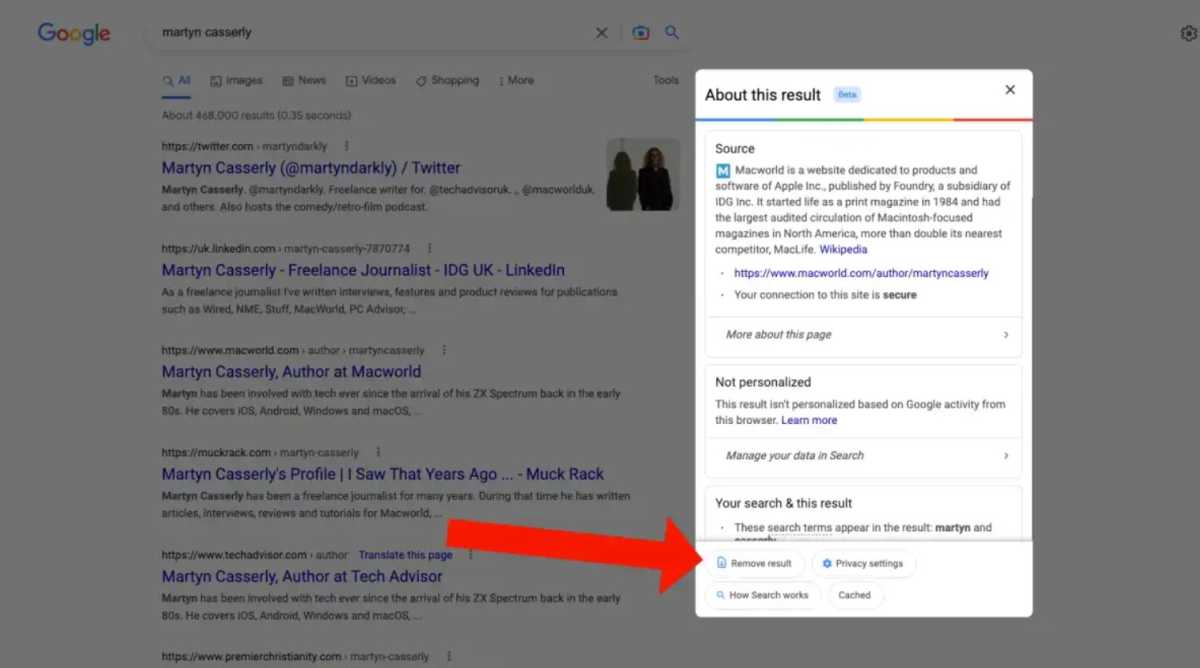Click the Remove result button

click(754, 564)
